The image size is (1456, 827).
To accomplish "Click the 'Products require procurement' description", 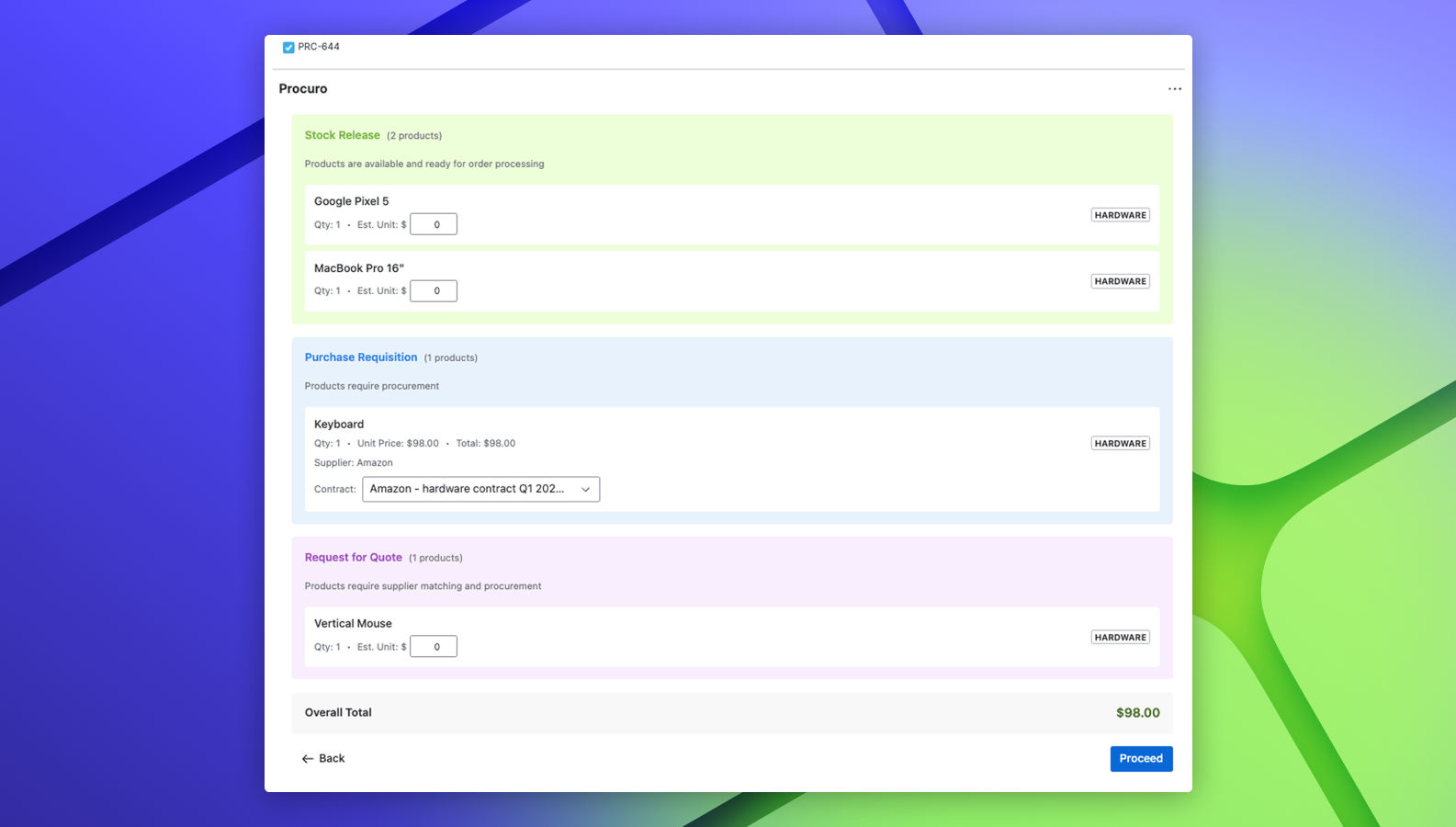I will tap(372, 387).
